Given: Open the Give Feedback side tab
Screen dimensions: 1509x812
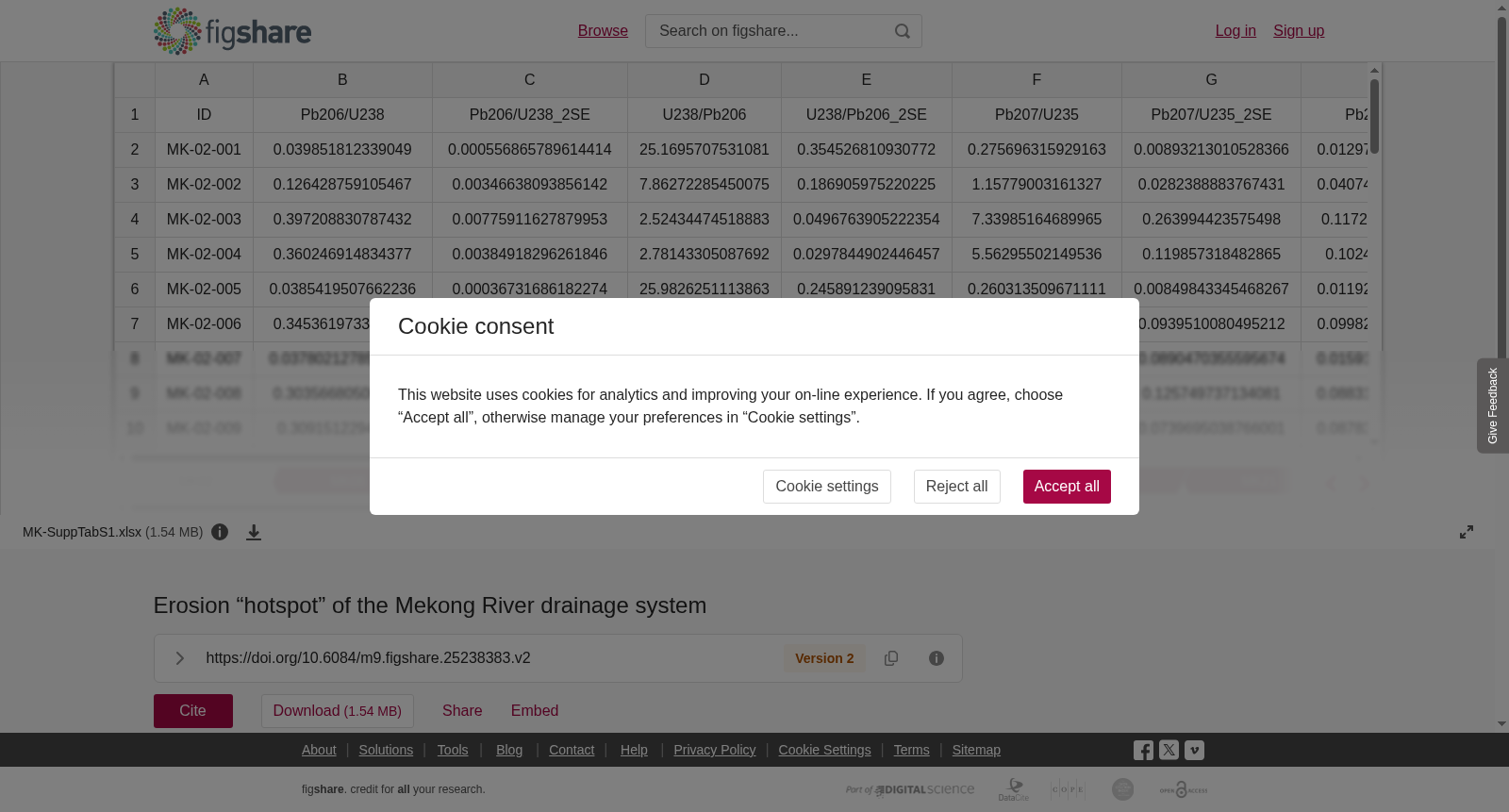Looking at the screenshot, I should (1493, 406).
